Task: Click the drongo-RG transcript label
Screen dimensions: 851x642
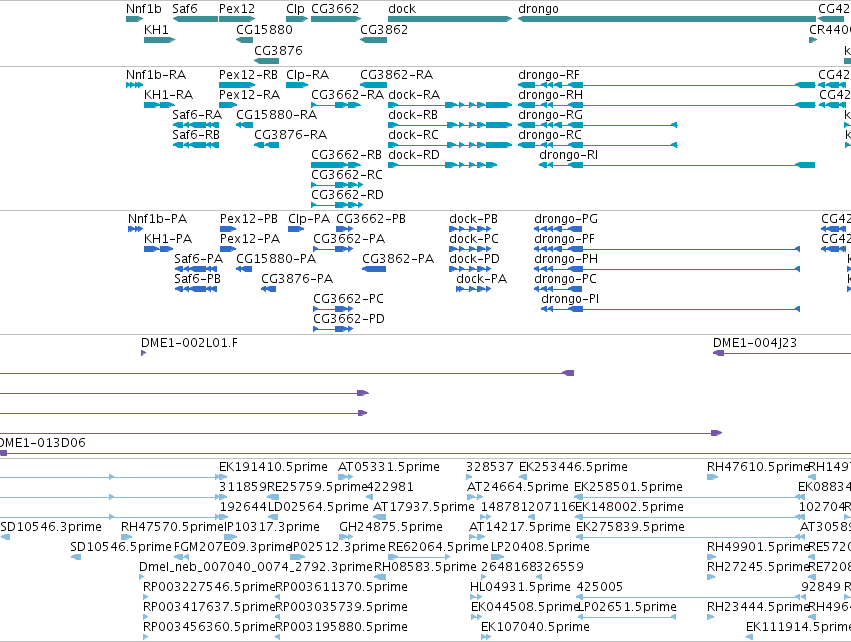Action: [550, 115]
